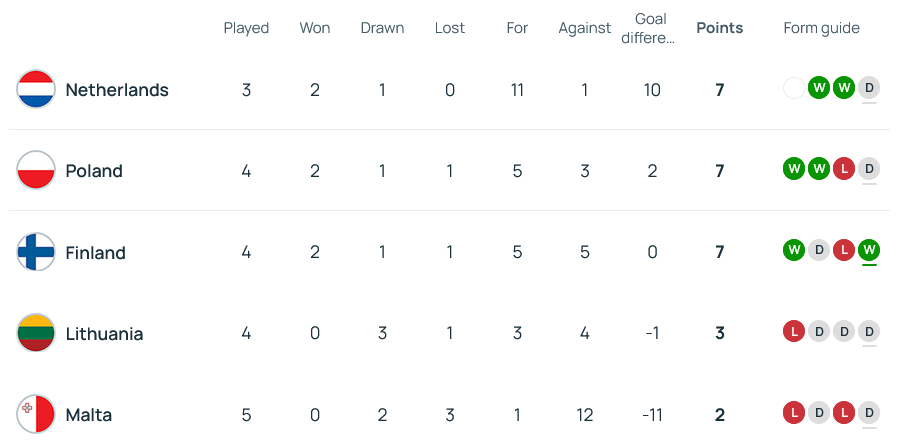Click the Lithuania flag icon
The image size is (908, 448).
(x=36, y=333)
